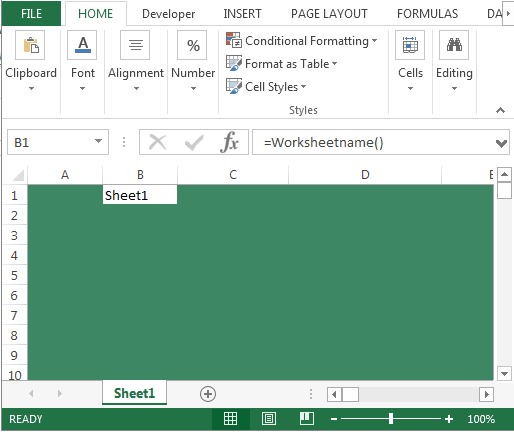Screen dimensions: 514x432
Task: Open the Clipboard paste icon group
Action: pyautogui.click(x=30, y=45)
